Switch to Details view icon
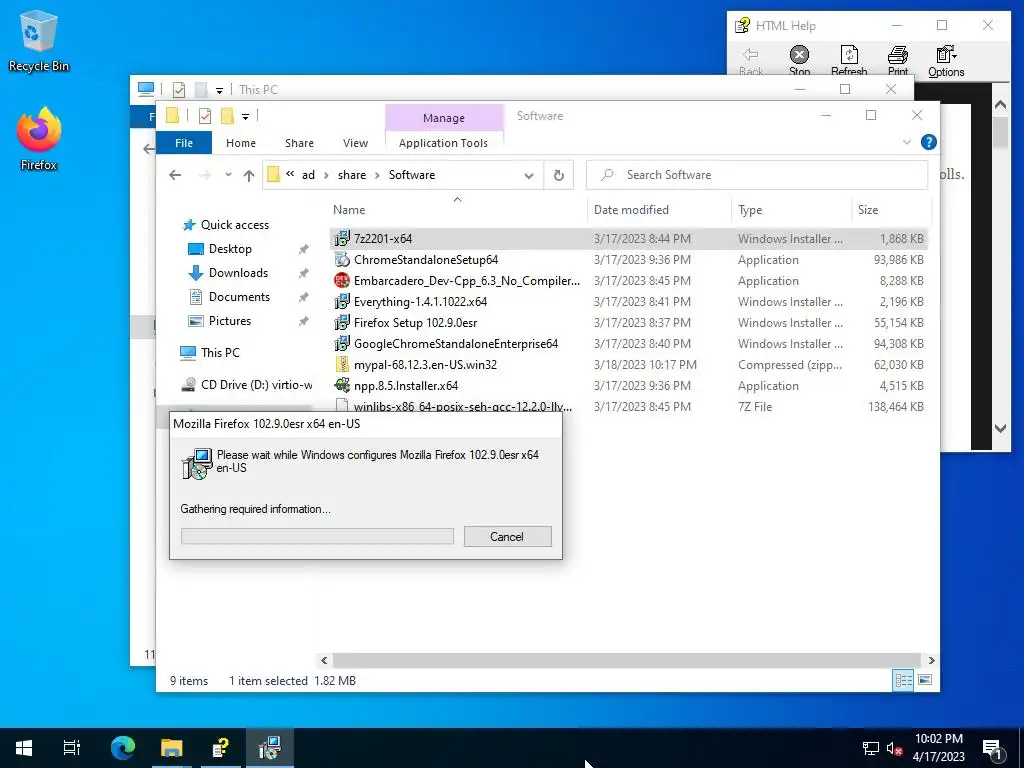 (x=903, y=680)
